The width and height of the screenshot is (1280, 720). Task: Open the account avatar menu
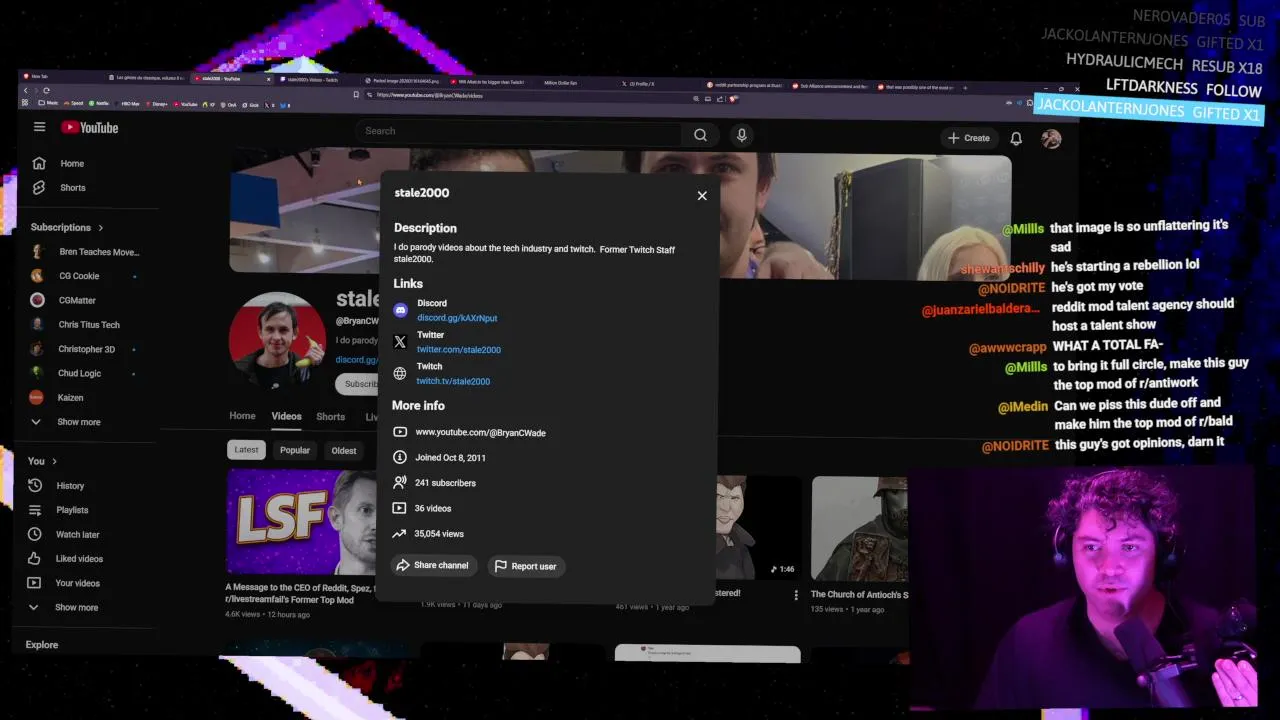point(1051,139)
